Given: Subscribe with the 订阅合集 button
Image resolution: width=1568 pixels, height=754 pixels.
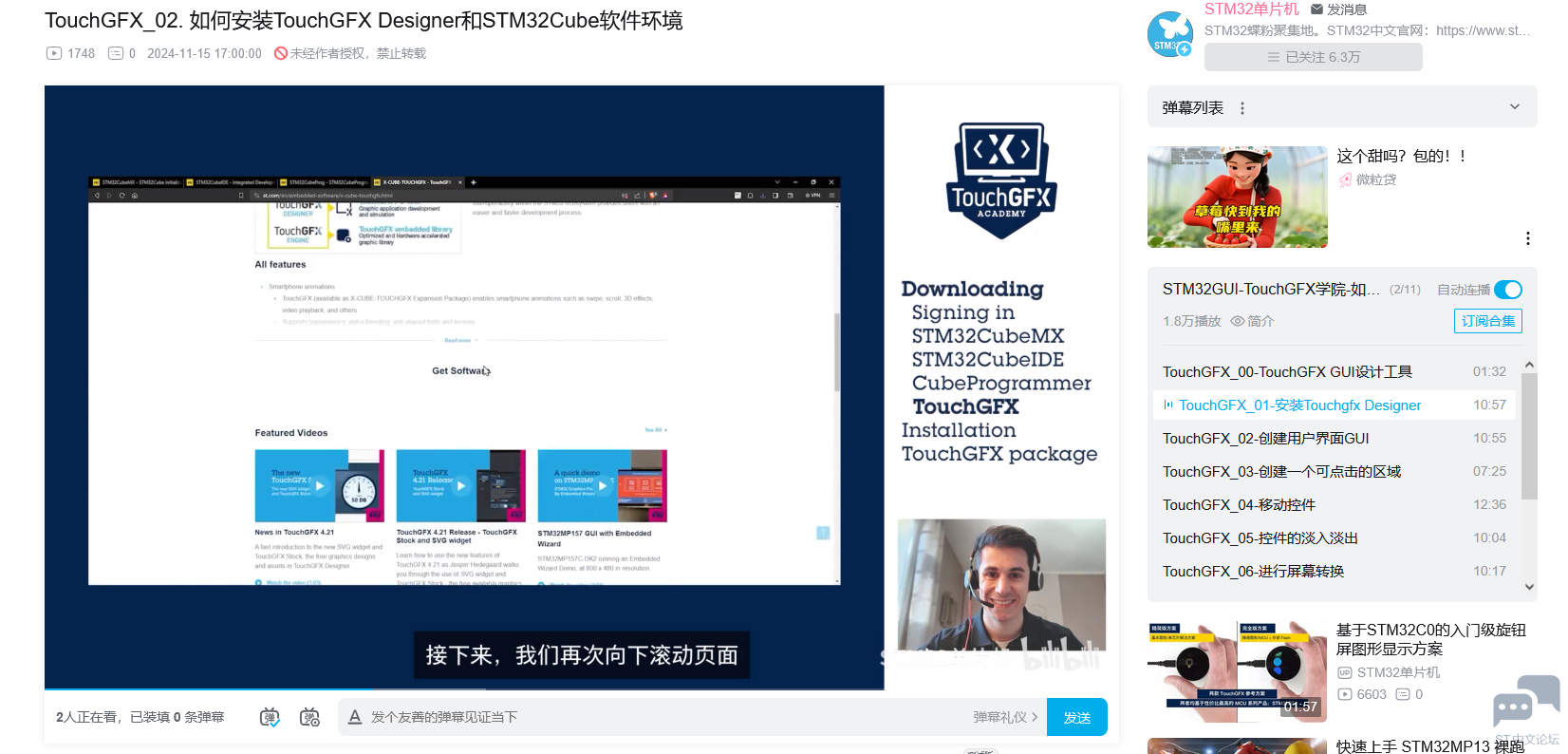Looking at the screenshot, I should tap(1487, 321).
